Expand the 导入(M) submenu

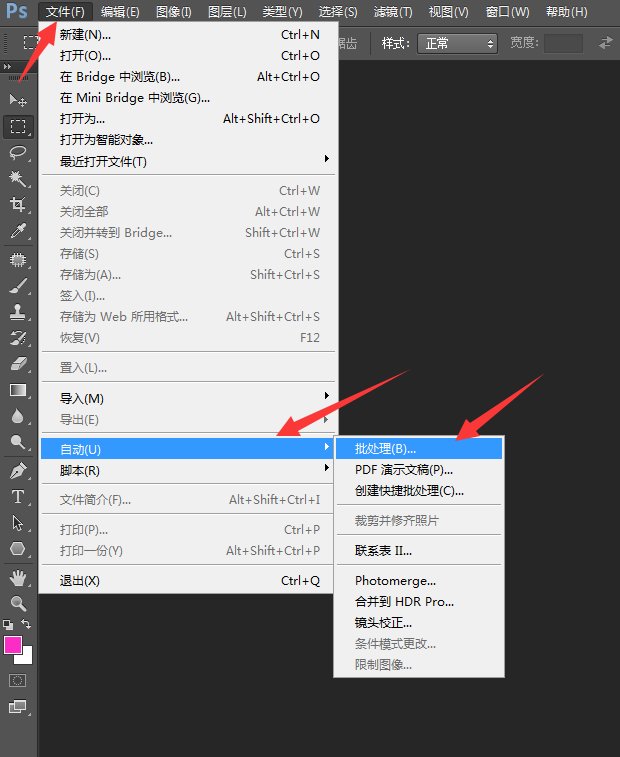tap(187, 399)
